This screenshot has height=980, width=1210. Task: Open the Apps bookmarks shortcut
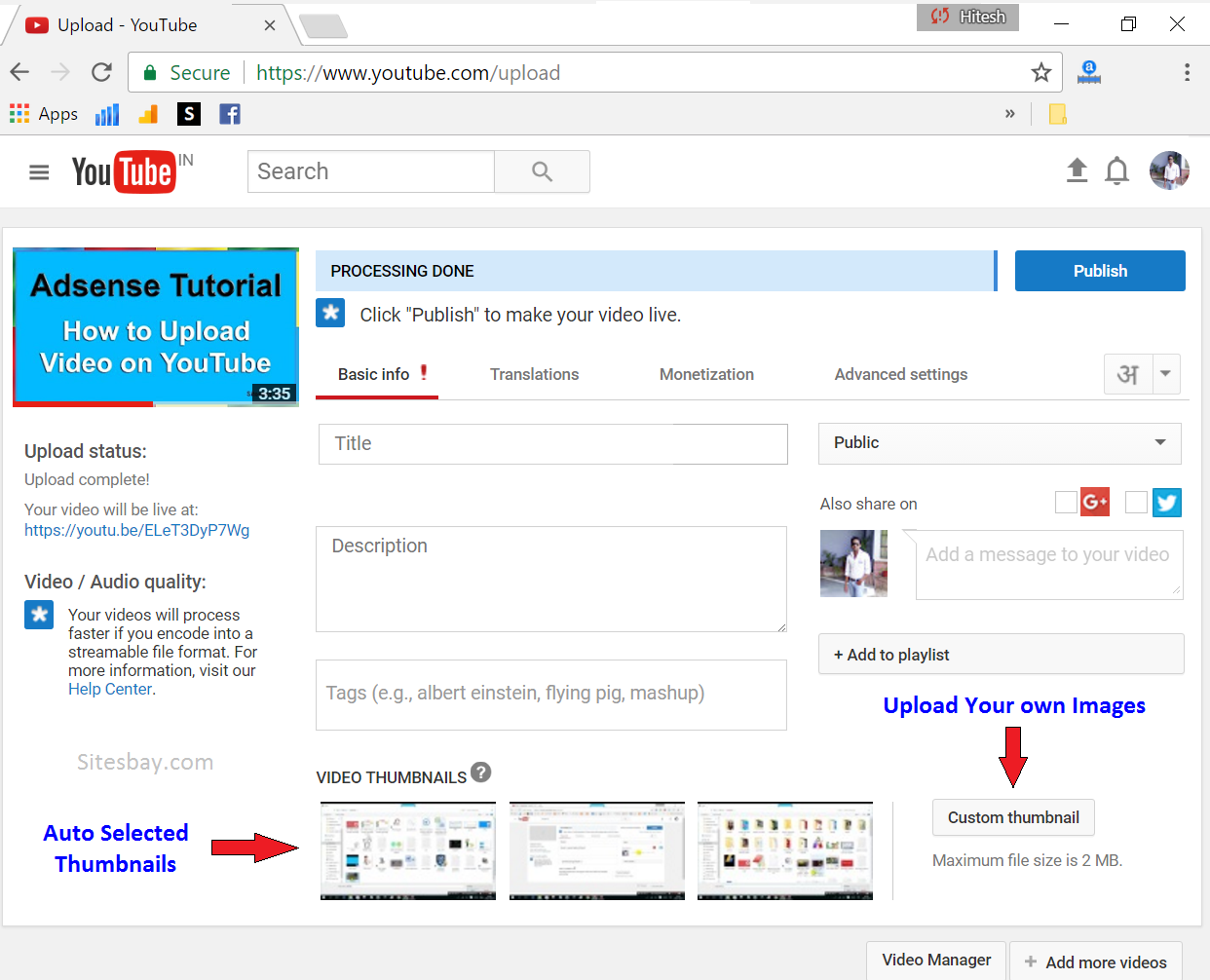click(x=44, y=114)
